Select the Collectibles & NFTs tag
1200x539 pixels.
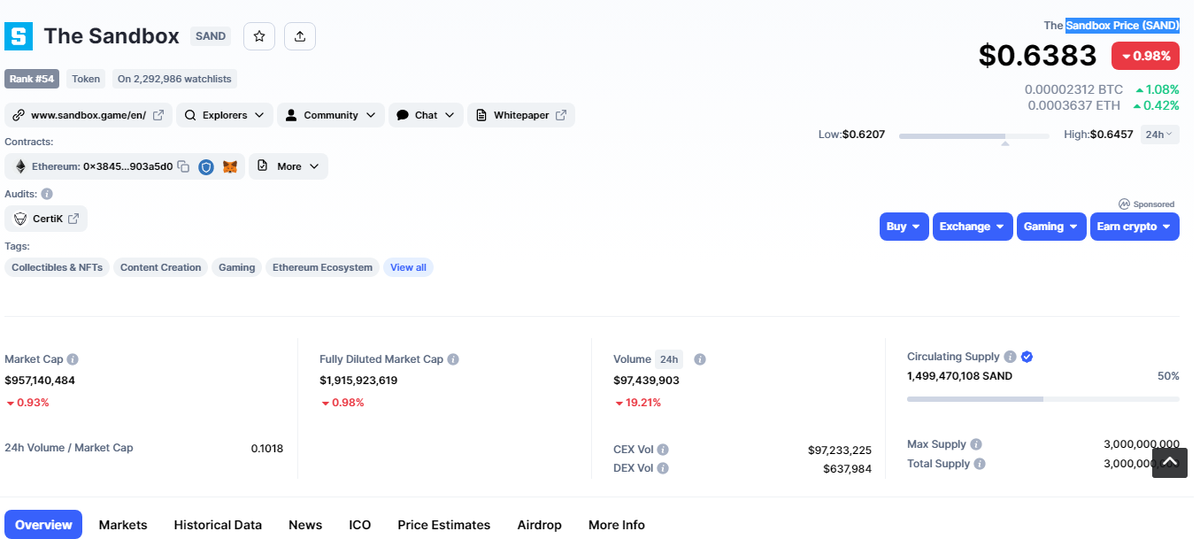57,267
